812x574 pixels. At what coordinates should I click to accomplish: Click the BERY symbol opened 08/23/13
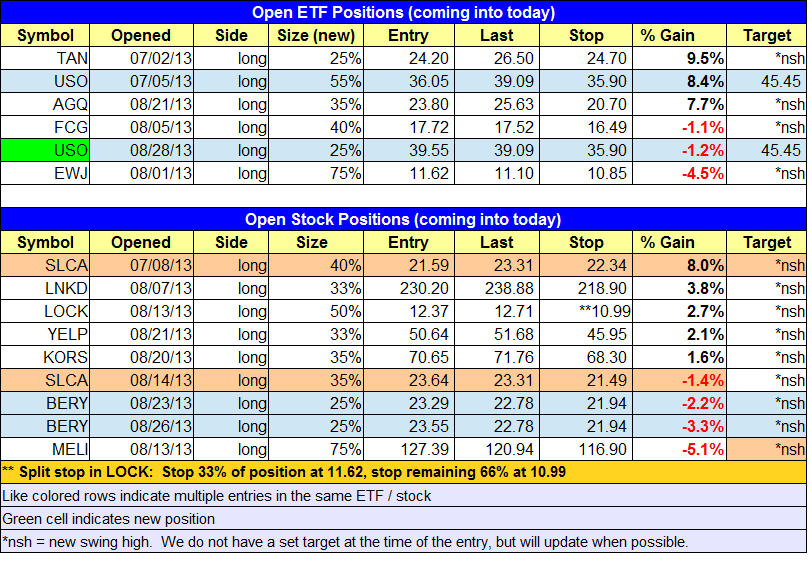tap(45, 403)
